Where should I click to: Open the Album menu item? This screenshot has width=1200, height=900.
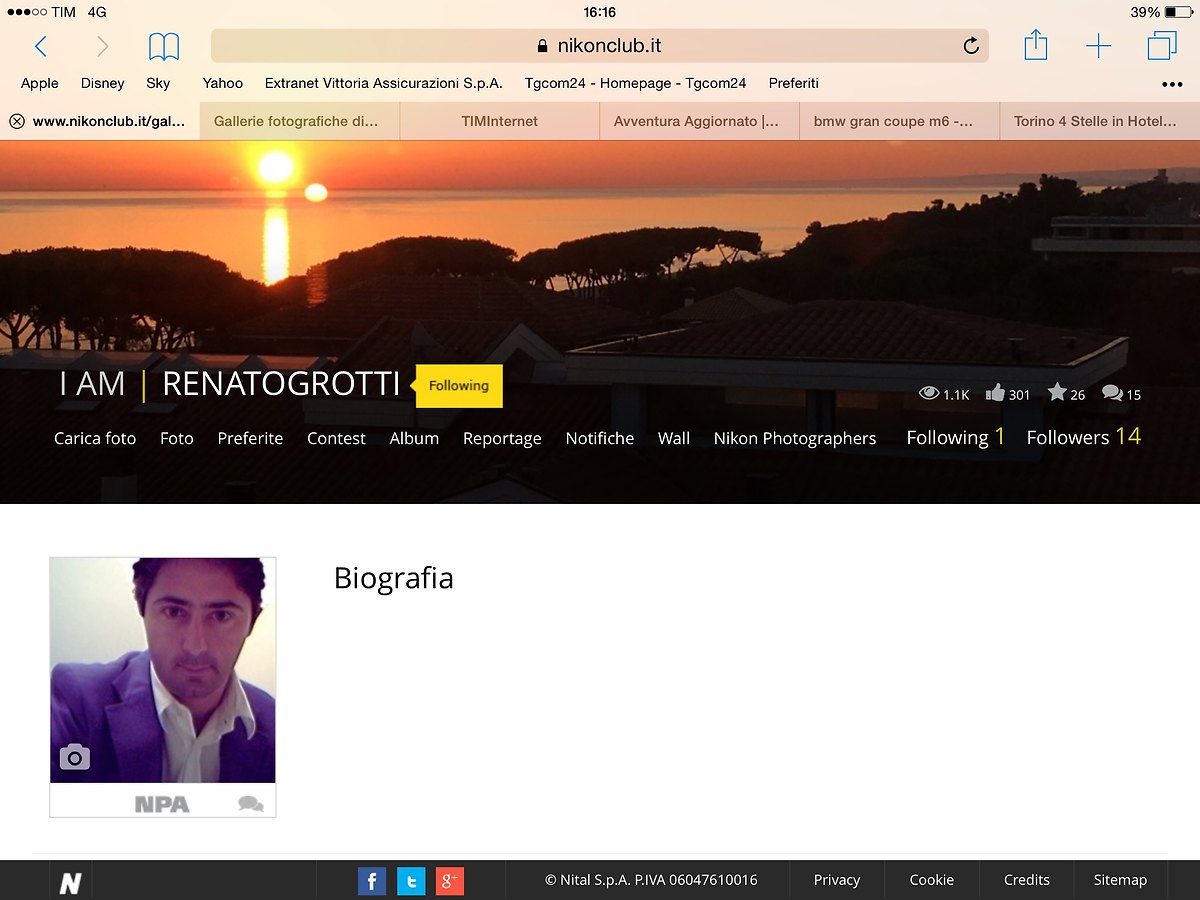click(x=414, y=438)
